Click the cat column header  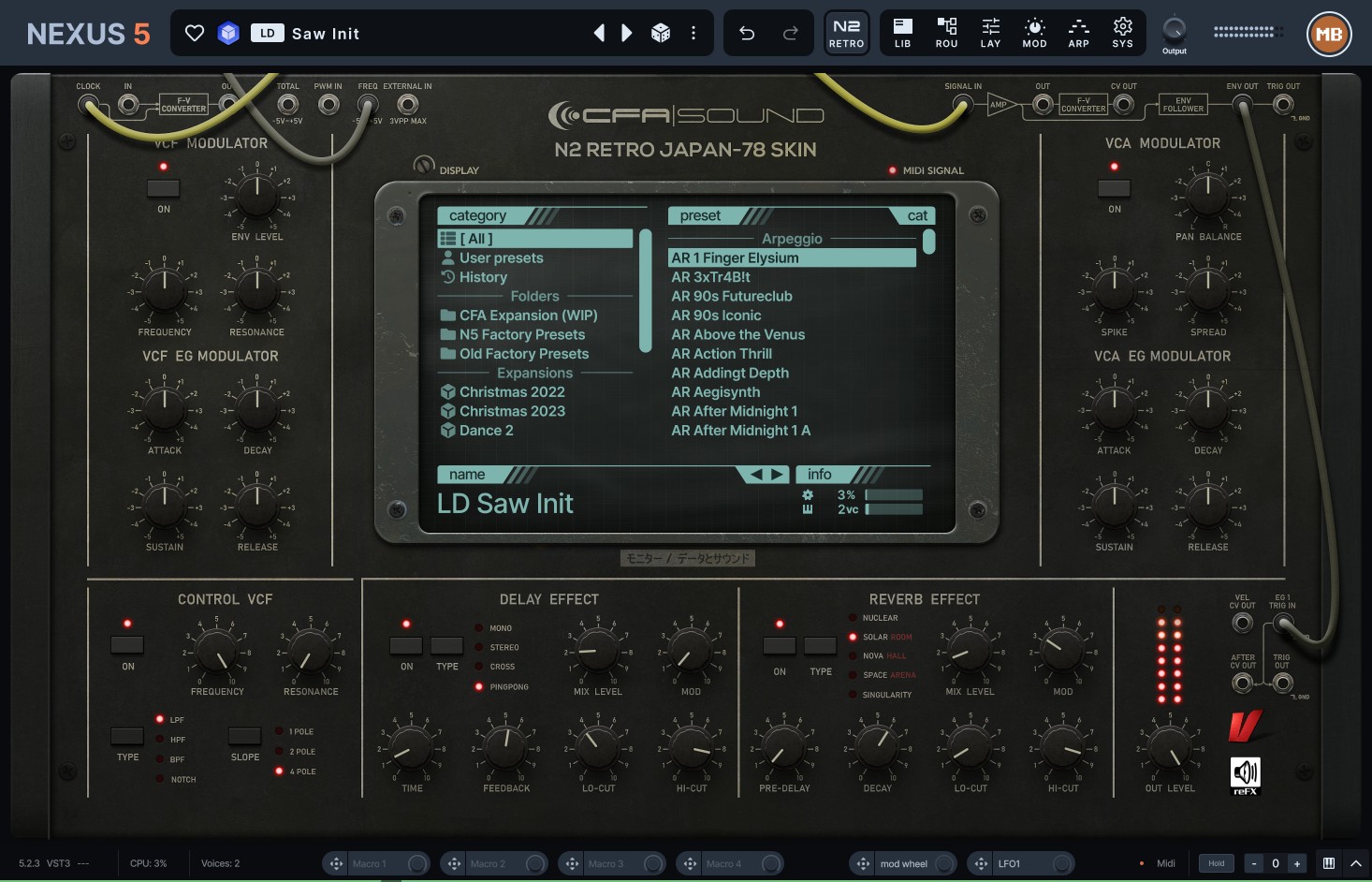pos(917,215)
